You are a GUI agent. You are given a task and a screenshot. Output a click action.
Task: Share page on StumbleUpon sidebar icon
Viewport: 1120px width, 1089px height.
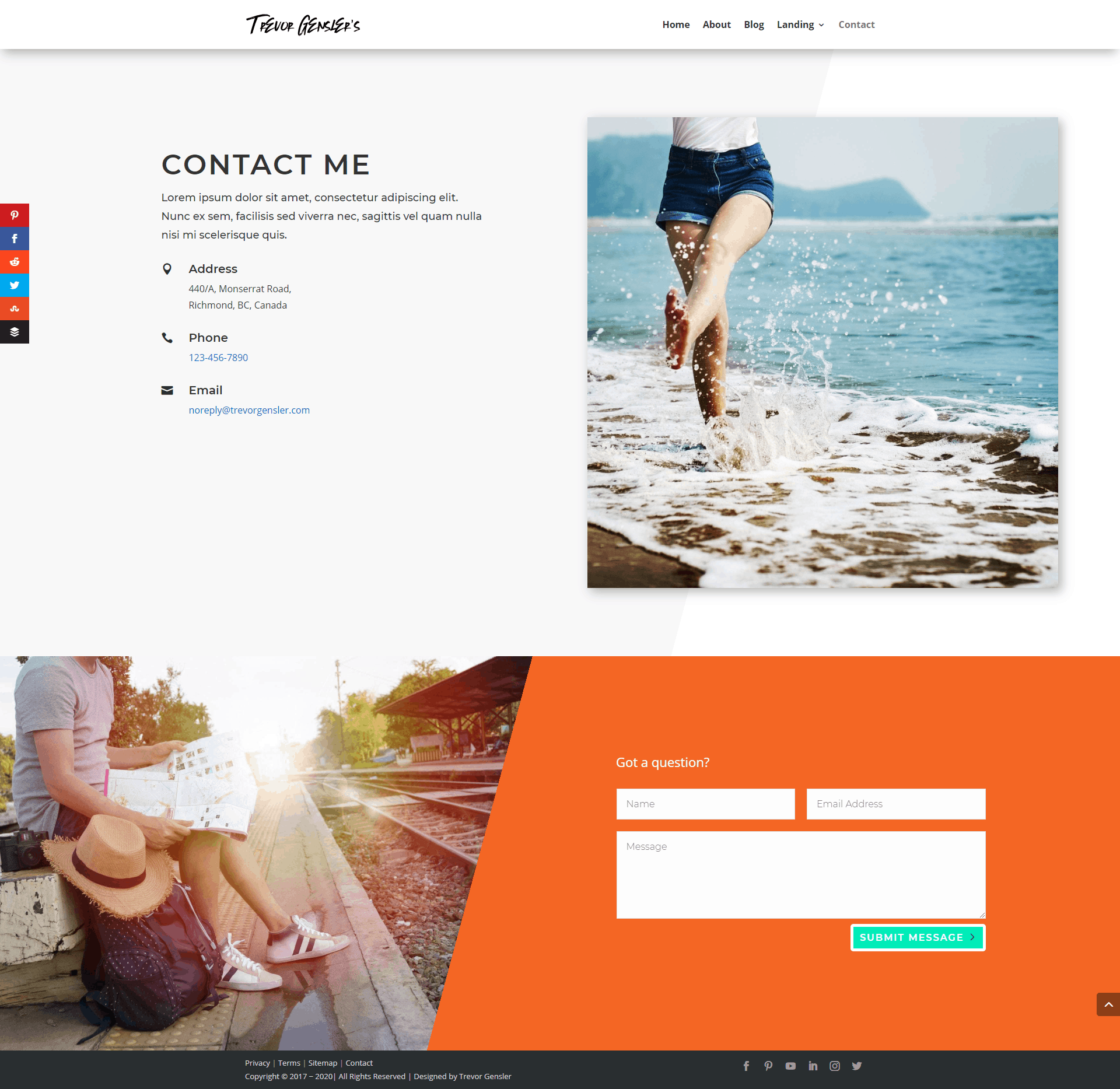point(15,309)
